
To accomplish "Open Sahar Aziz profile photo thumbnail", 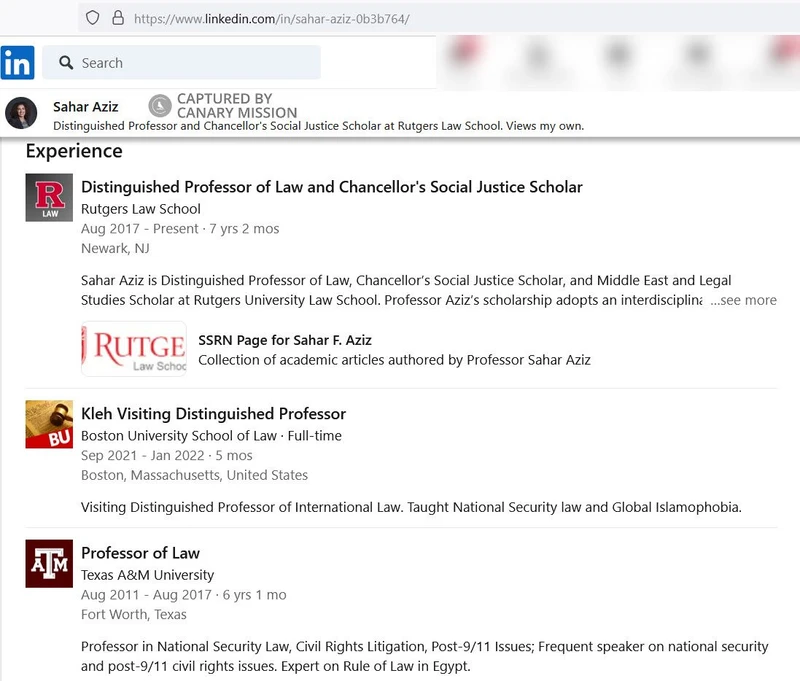I will [21, 113].
